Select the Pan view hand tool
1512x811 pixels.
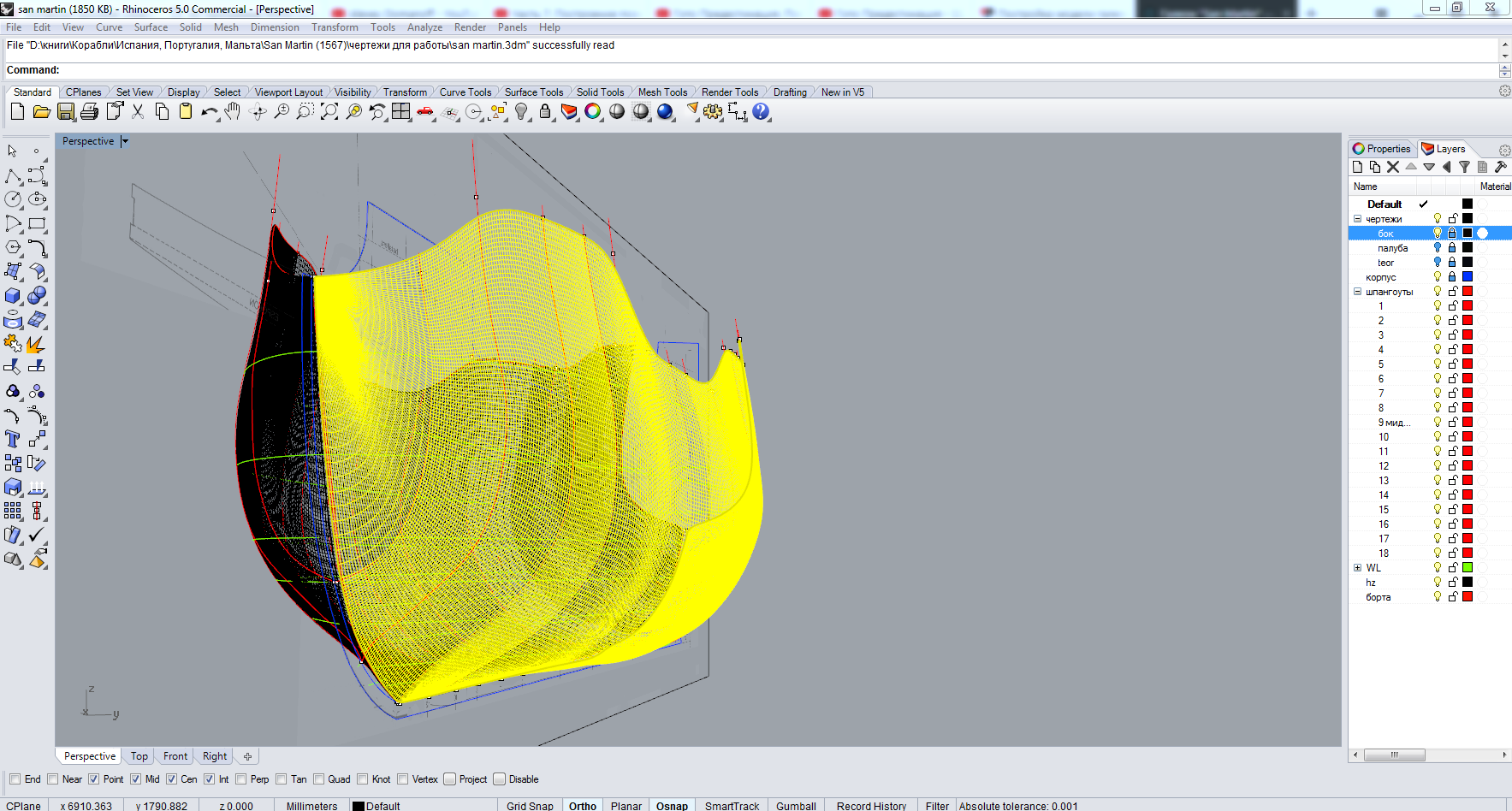[x=233, y=112]
